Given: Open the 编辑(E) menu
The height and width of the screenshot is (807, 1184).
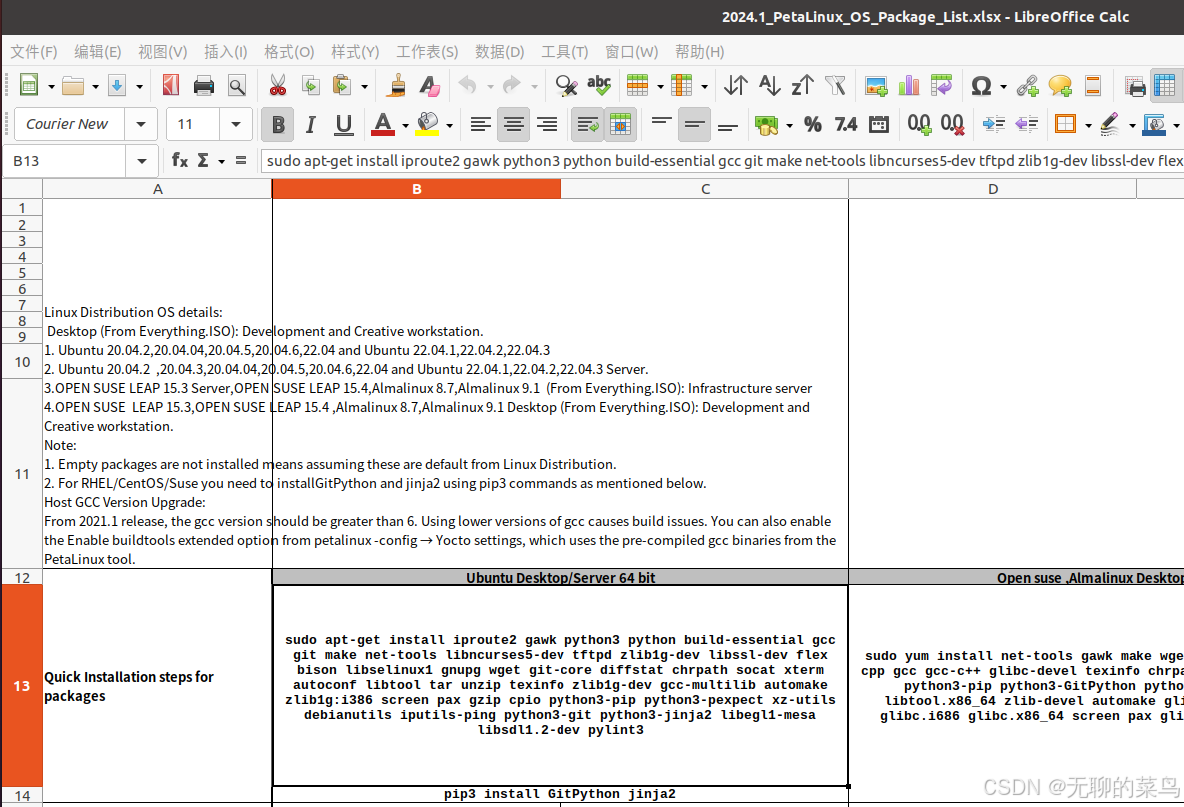Looking at the screenshot, I should pos(97,51).
